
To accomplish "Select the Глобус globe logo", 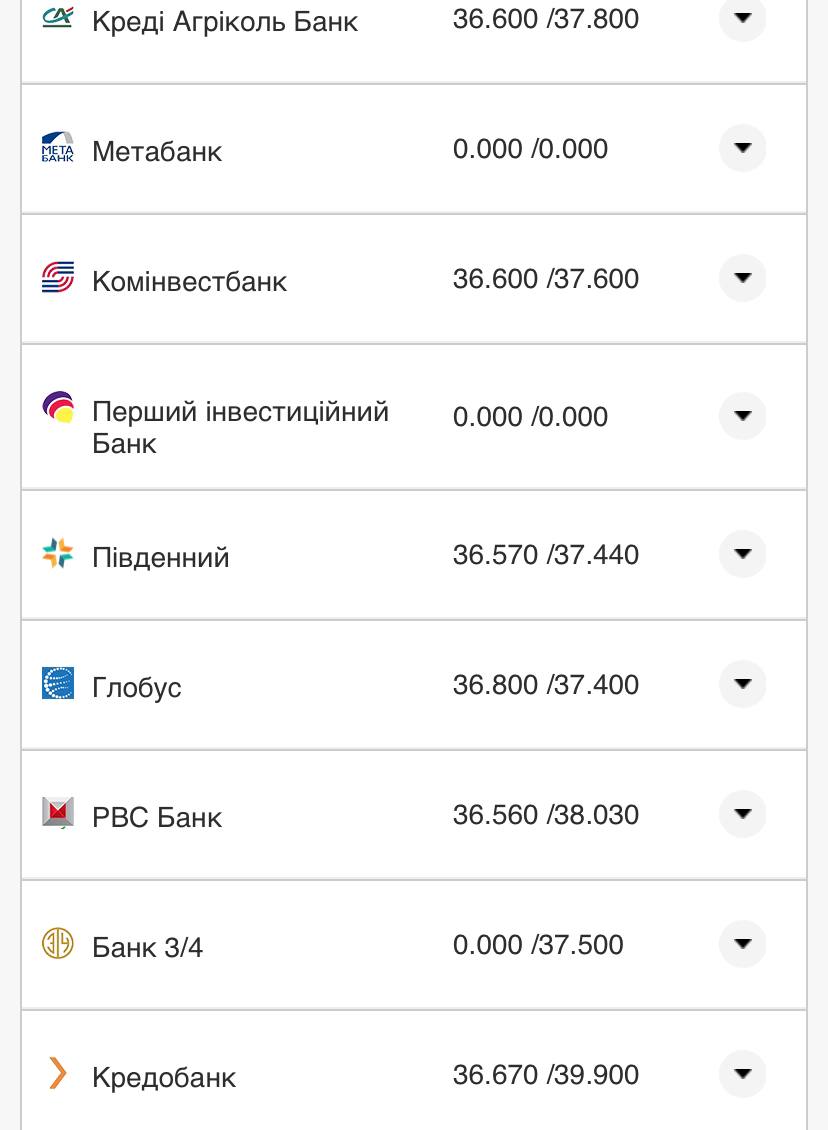I will 57,684.
